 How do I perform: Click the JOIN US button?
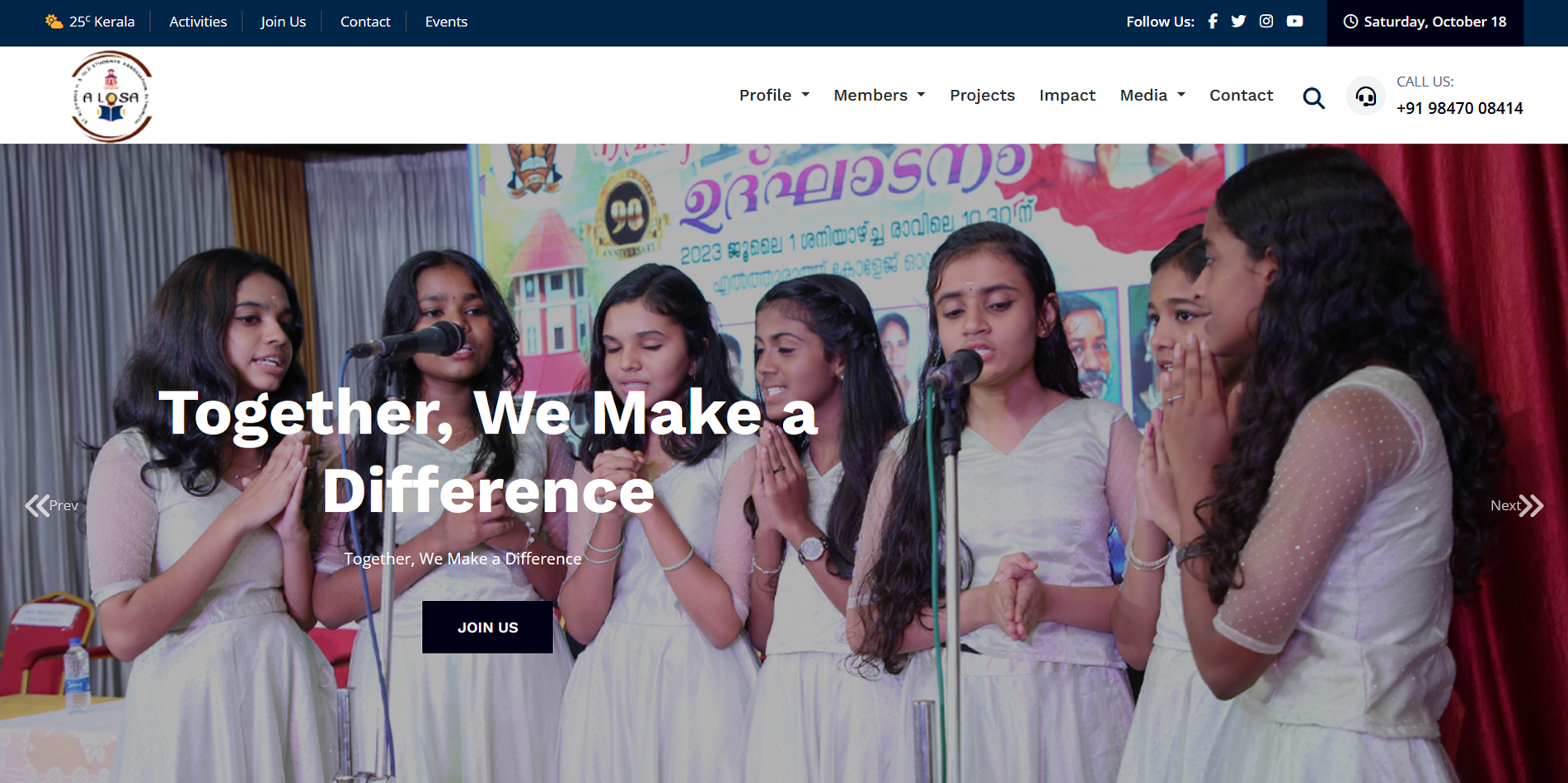click(487, 627)
